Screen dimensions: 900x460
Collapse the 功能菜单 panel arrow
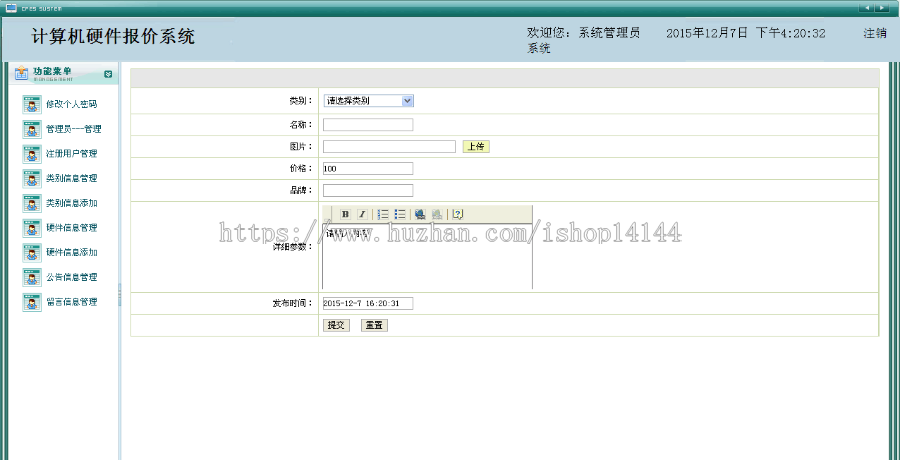click(x=108, y=74)
